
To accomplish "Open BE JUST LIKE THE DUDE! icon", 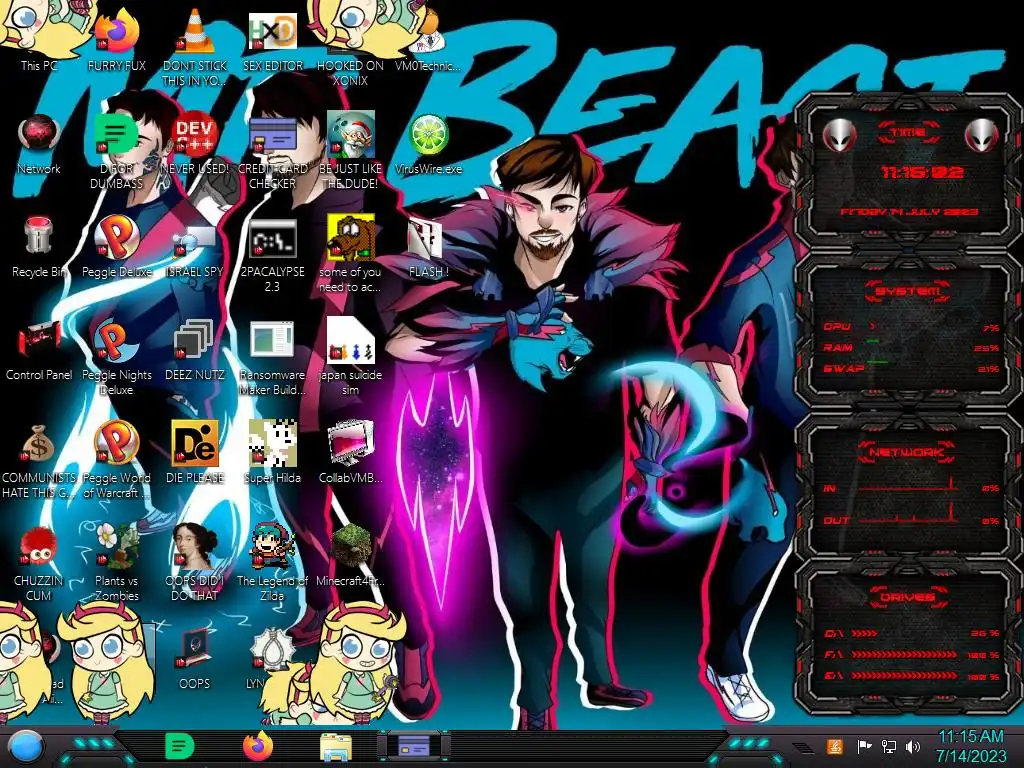I will (350, 150).
